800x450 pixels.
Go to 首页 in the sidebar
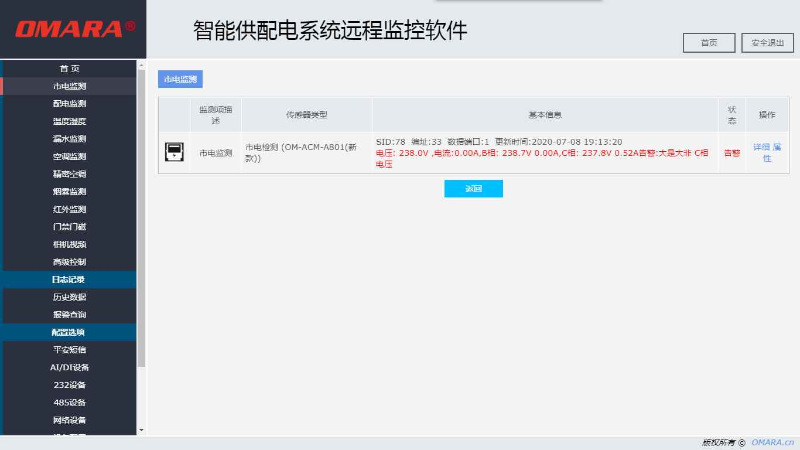[69, 68]
